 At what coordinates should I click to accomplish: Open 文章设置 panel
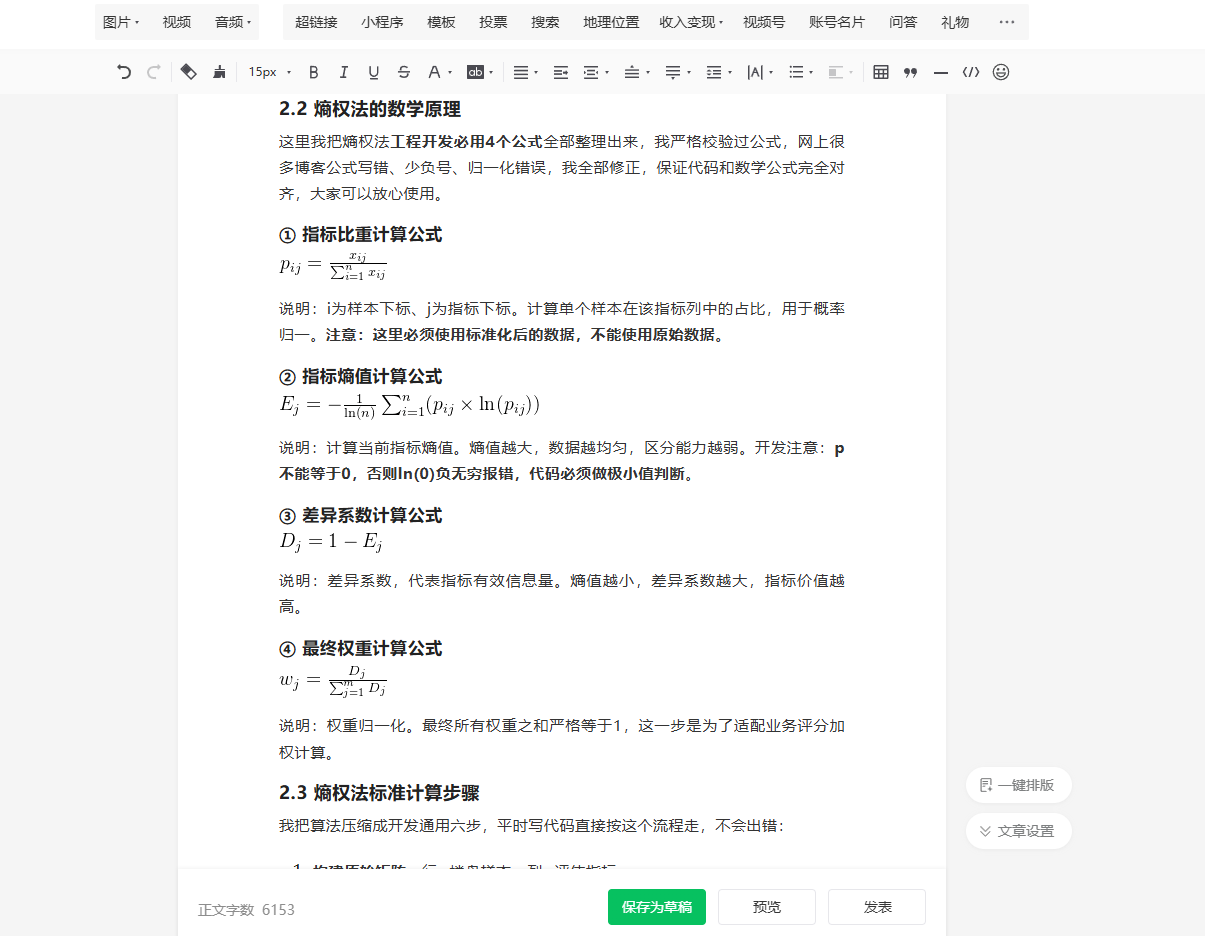(1018, 831)
